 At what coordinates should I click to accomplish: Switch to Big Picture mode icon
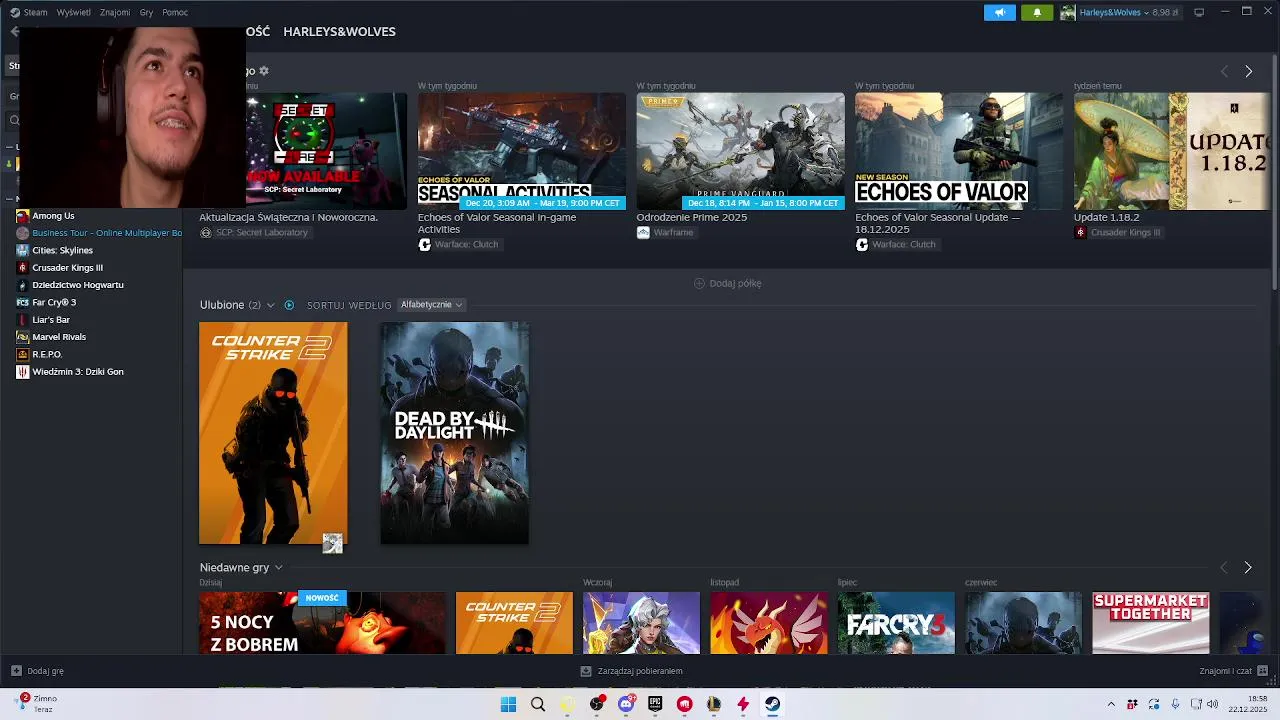[x=1199, y=12]
